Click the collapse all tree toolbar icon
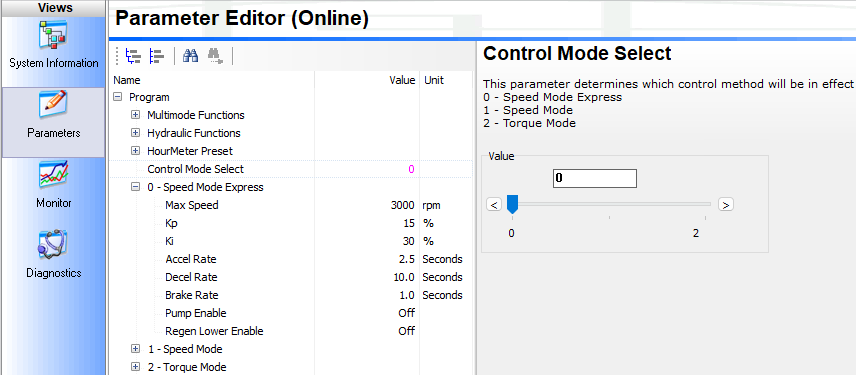856x375 pixels. [x=157, y=56]
